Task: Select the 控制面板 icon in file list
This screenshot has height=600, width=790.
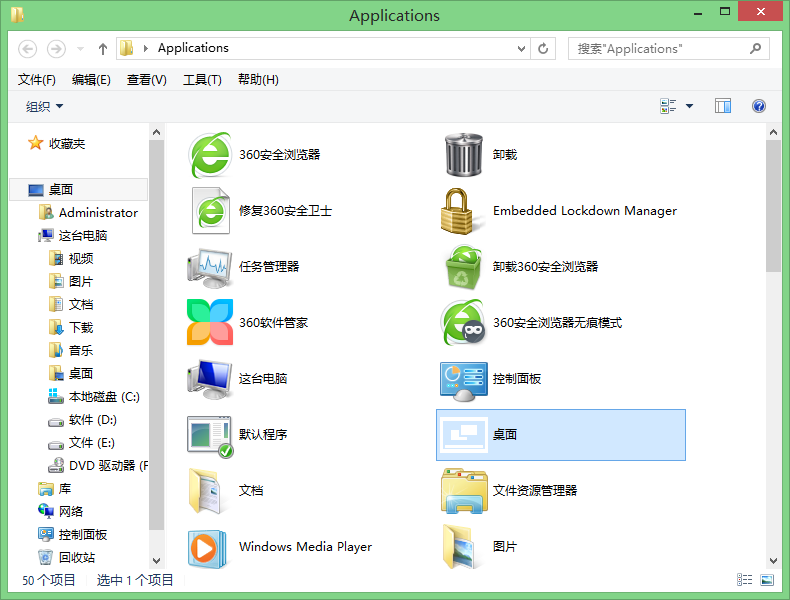Action: click(x=463, y=379)
